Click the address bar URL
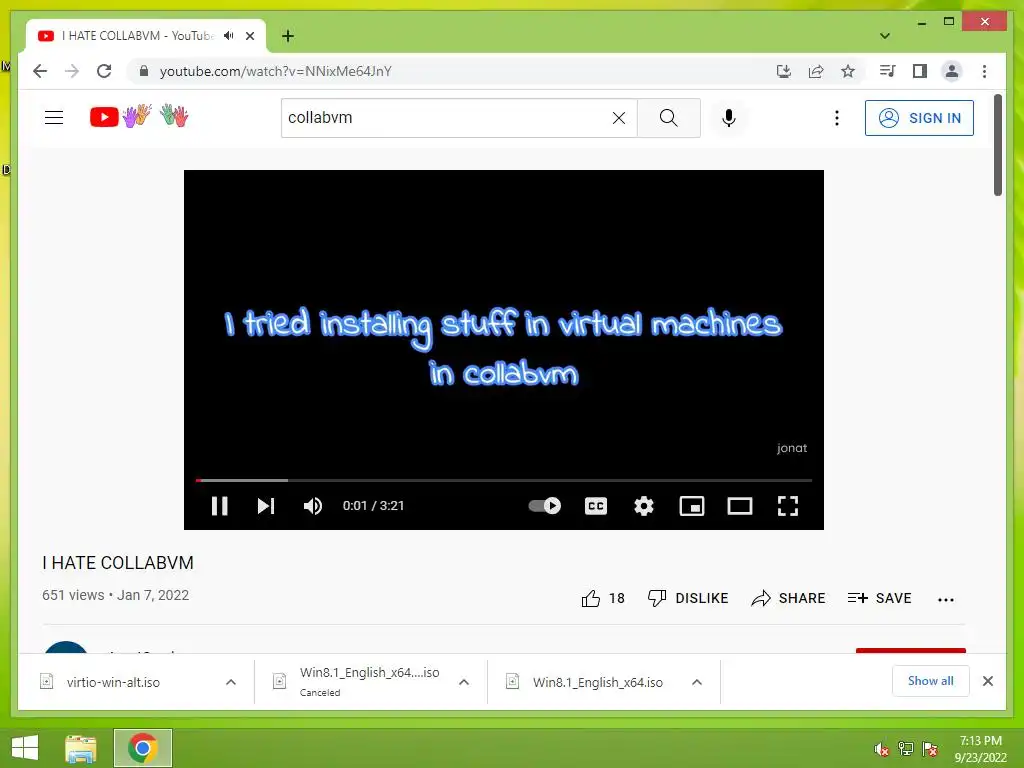The width and height of the screenshot is (1024, 768). coord(276,71)
